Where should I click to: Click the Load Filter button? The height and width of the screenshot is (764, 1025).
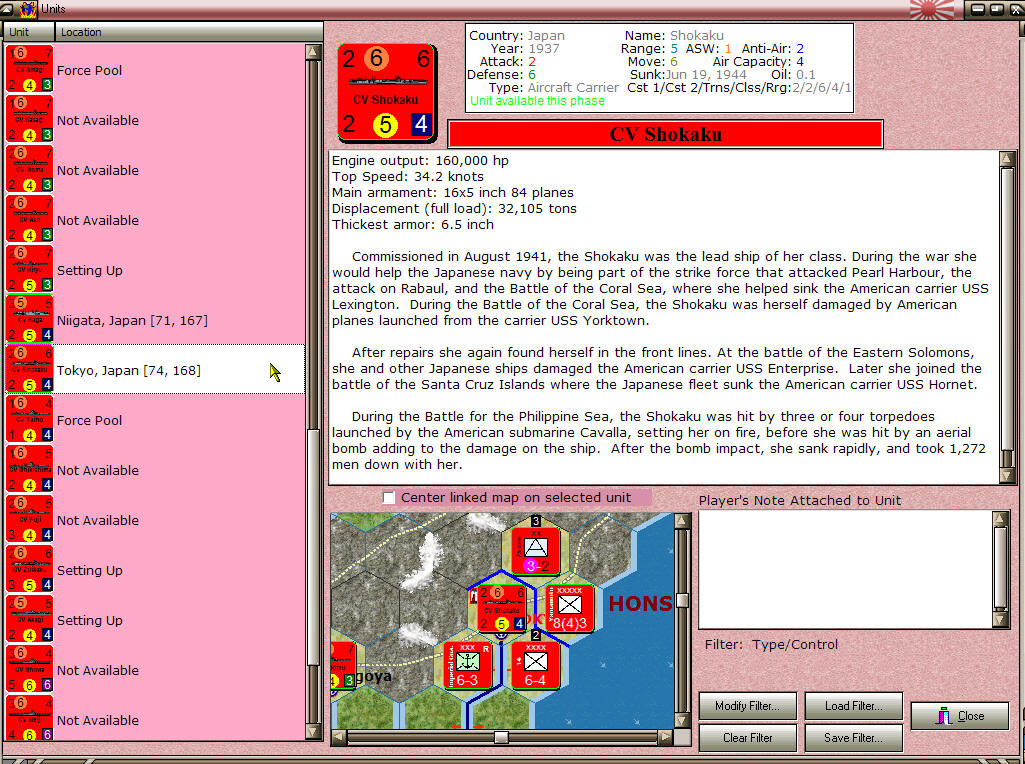[x=854, y=706]
